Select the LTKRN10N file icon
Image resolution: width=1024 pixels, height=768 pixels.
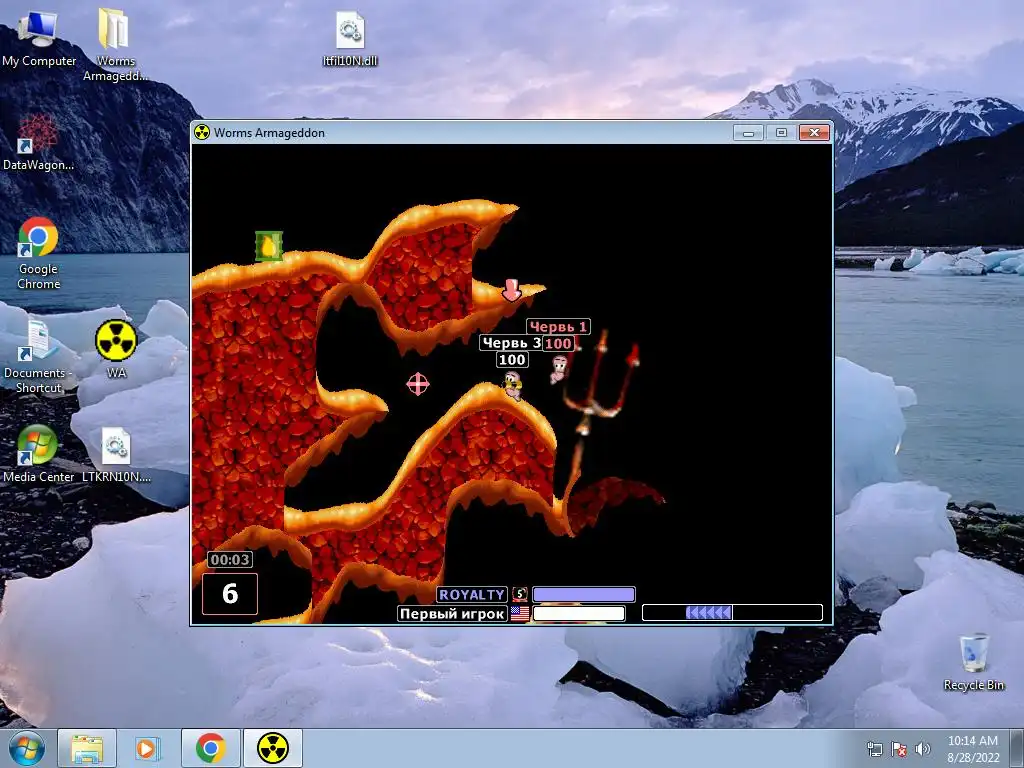pyautogui.click(x=116, y=455)
